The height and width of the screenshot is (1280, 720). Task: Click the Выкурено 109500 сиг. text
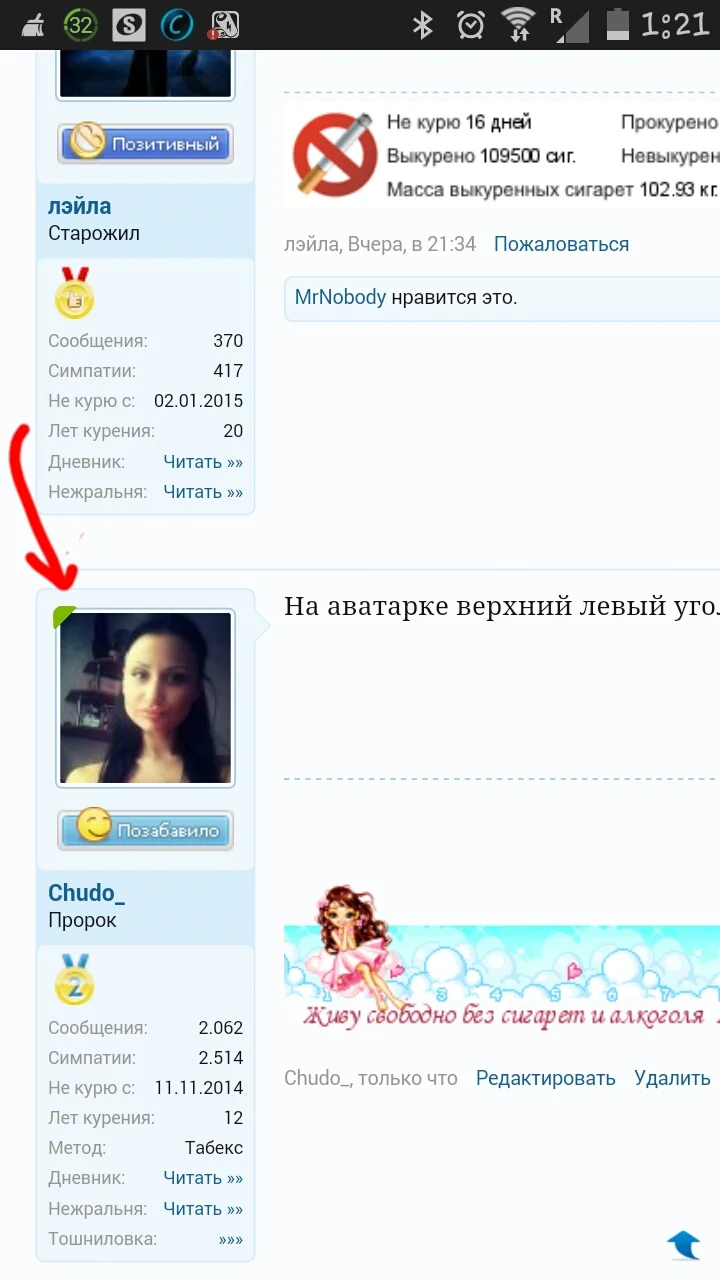tap(481, 156)
